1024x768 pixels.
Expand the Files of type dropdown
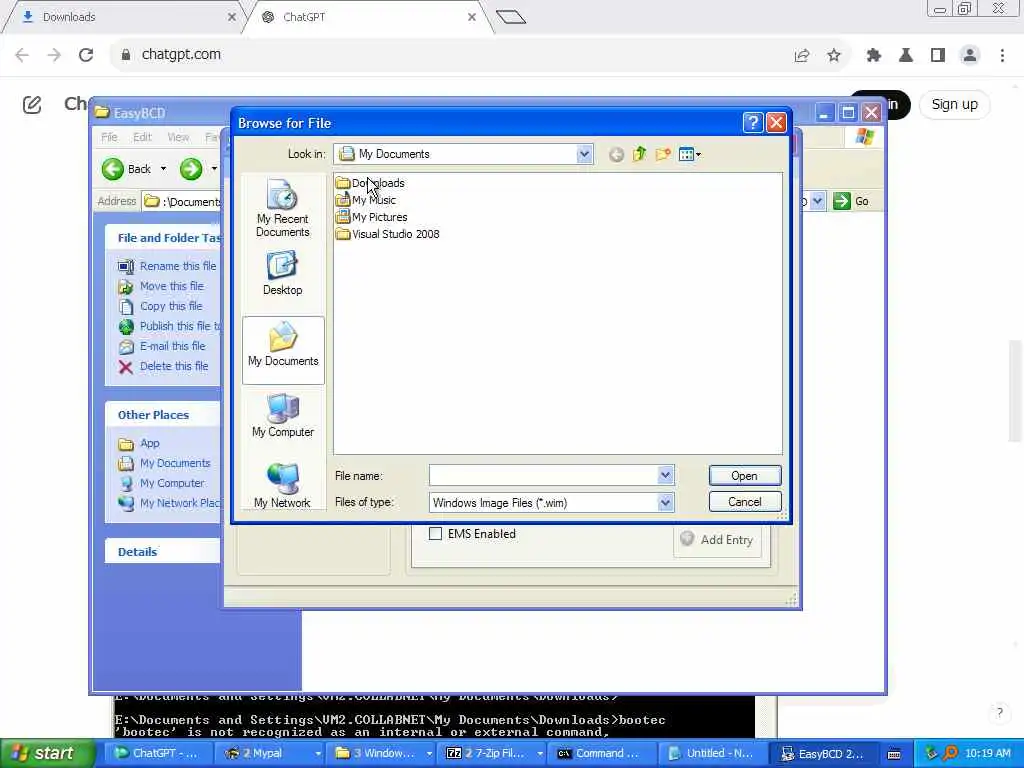[x=665, y=502]
